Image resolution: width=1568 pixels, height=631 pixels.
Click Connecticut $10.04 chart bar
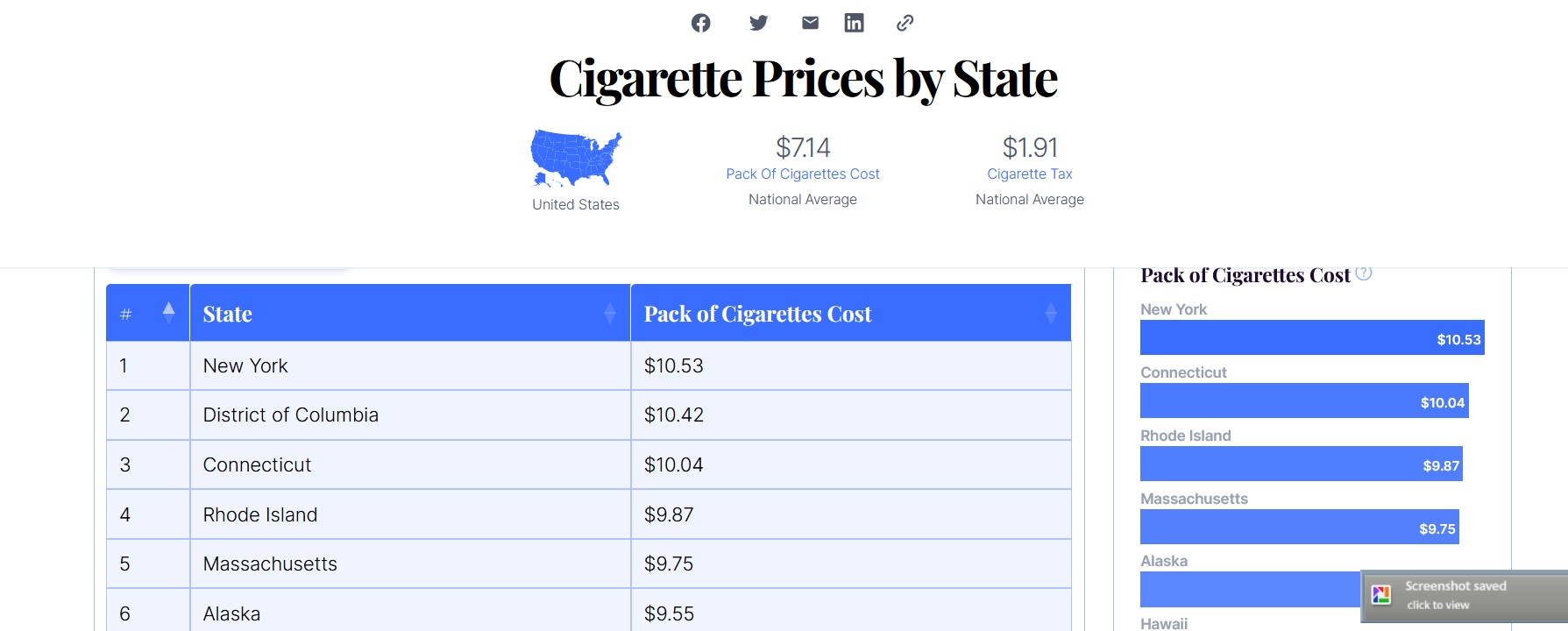click(x=1304, y=401)
